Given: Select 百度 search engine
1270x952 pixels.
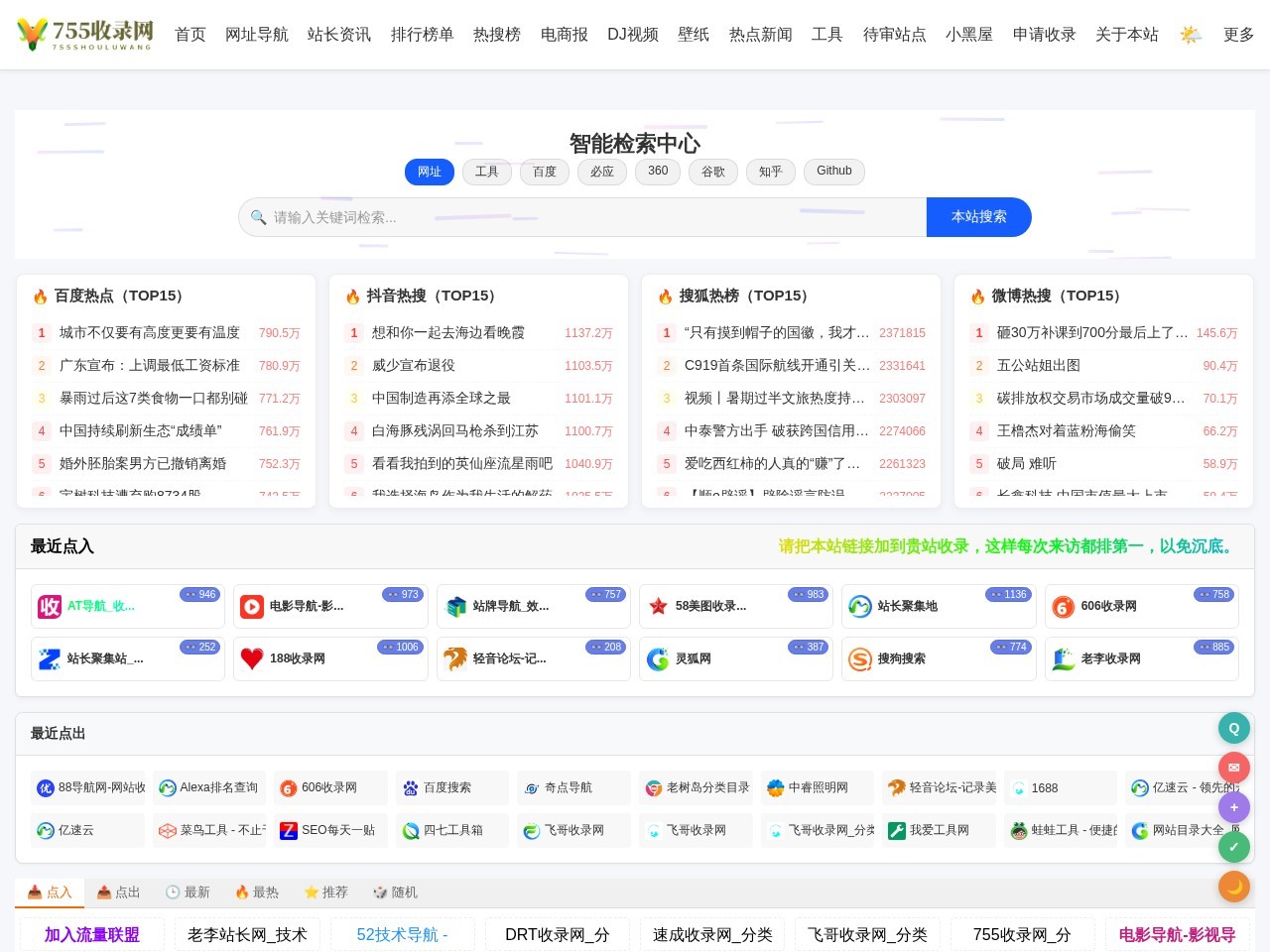Looking at the screenshot, I should tap(545, 172).
